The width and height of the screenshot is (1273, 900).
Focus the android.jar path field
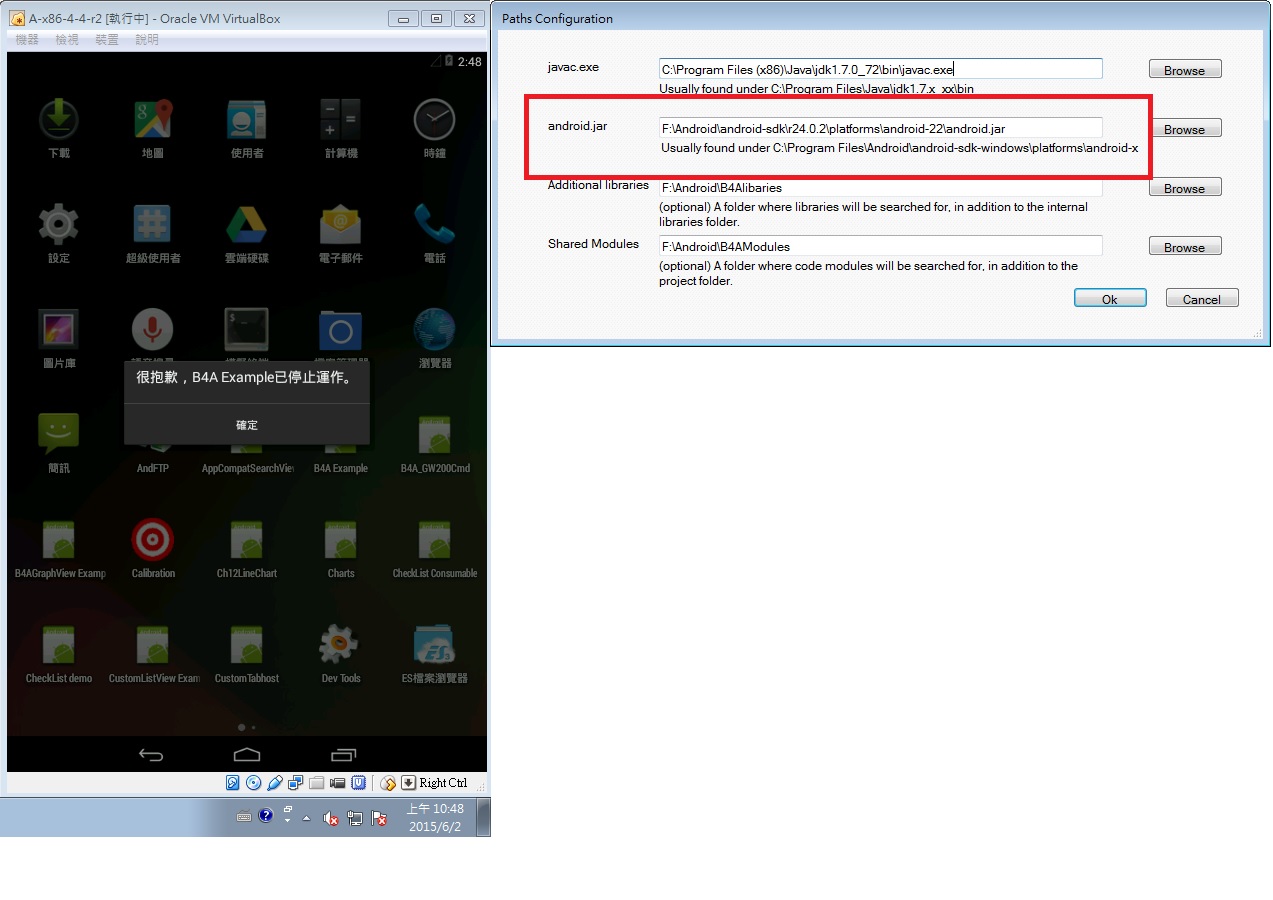(880, 128)
